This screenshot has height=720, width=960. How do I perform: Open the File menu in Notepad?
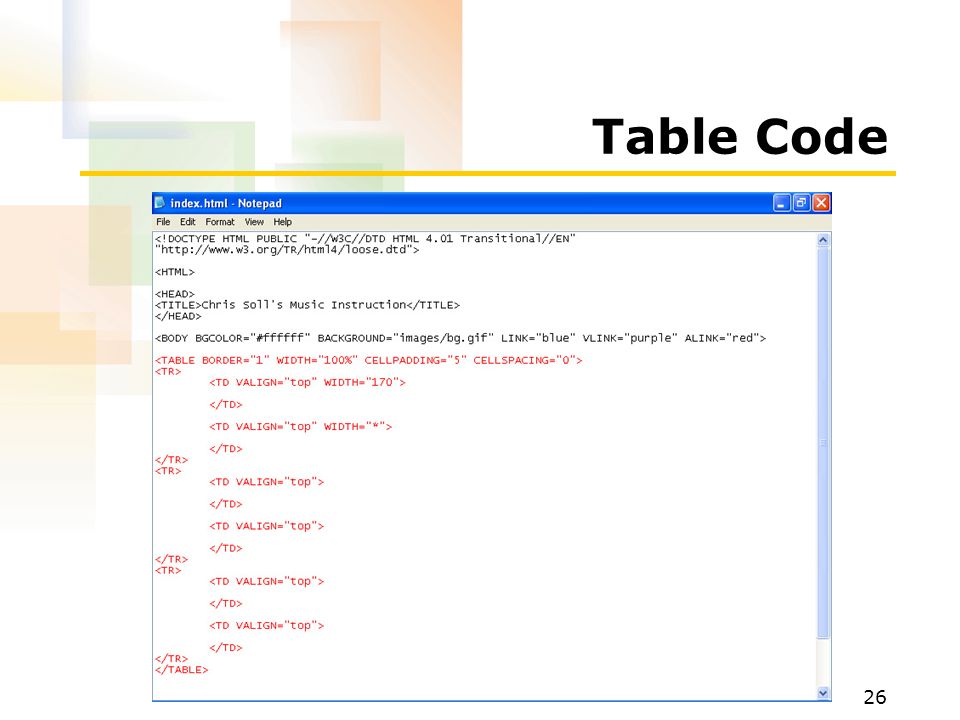[163, 222]
